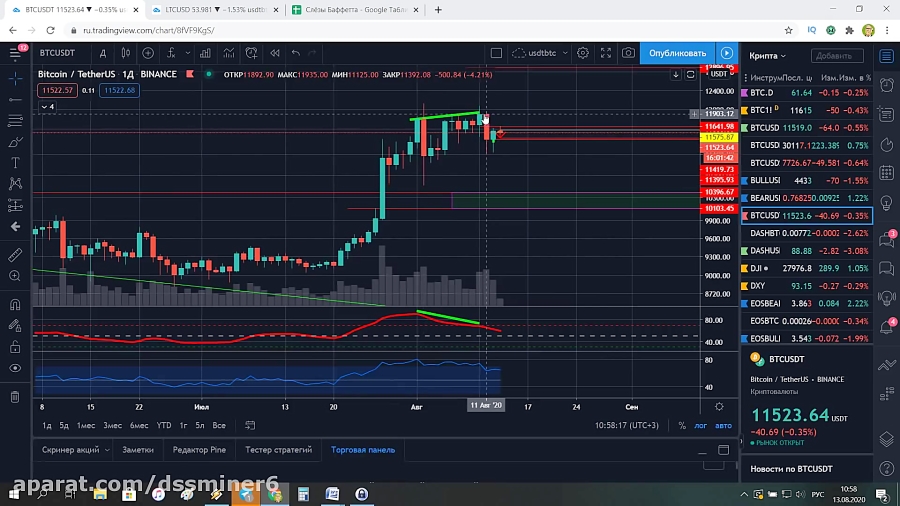900x506 pixels.
Task: Collapse the indicator legend showing 4
Action: pyautogui.click(x=47, y=107)
